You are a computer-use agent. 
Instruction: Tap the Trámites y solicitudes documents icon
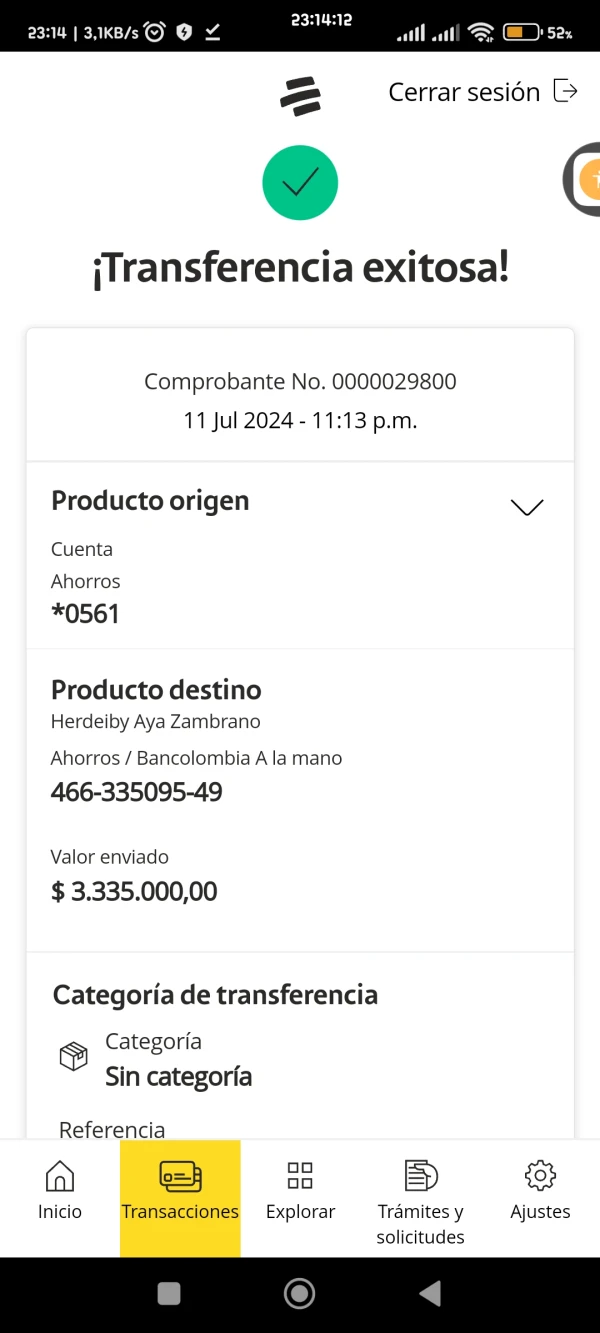click(421, 1176)
